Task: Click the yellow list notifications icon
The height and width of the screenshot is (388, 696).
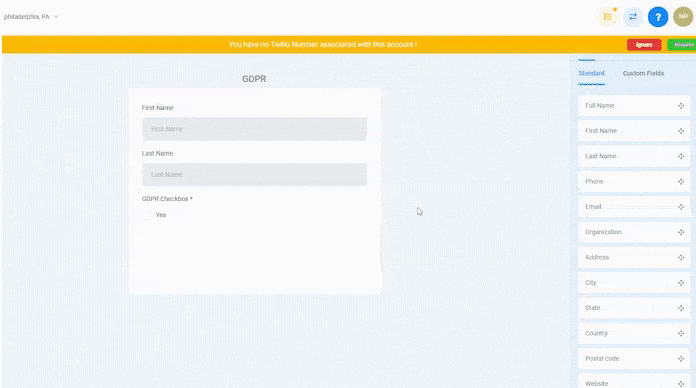Action: [608, 17]
